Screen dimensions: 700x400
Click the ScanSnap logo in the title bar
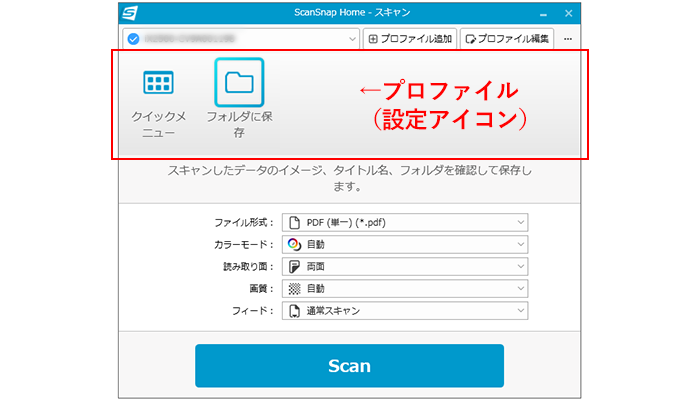point(130,13)
